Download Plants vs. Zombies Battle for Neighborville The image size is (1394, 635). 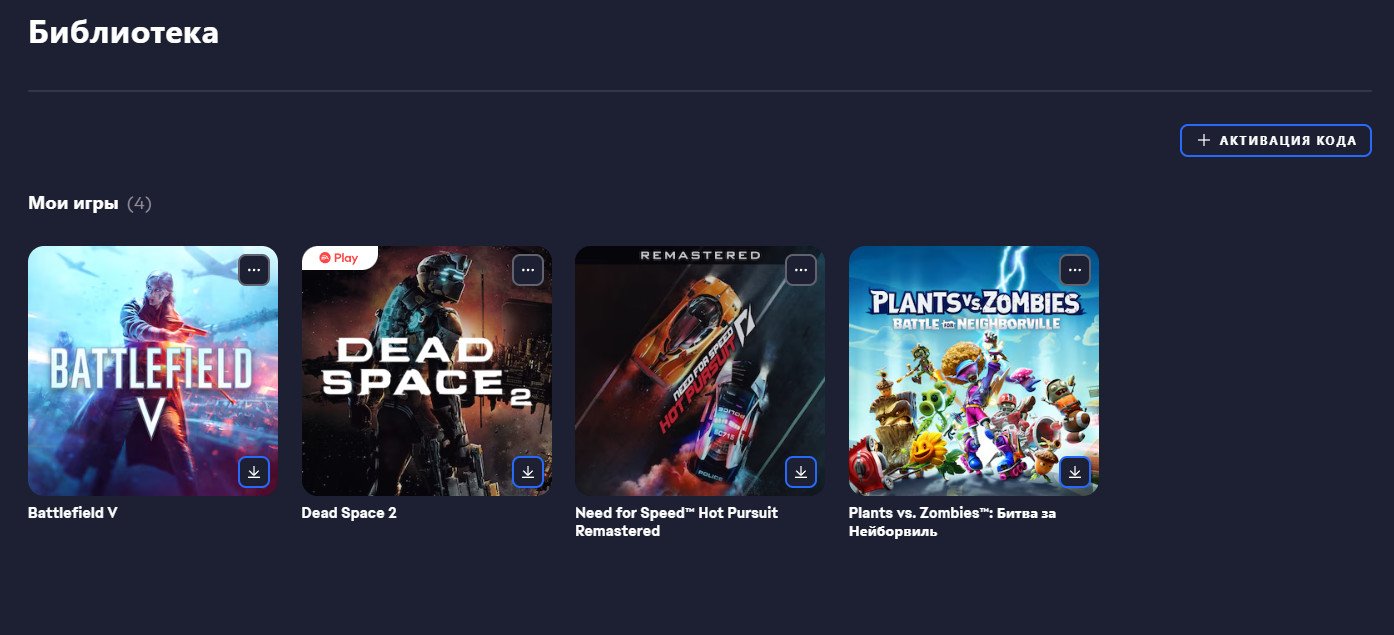pyautogui.click(x=1075, y=472)
